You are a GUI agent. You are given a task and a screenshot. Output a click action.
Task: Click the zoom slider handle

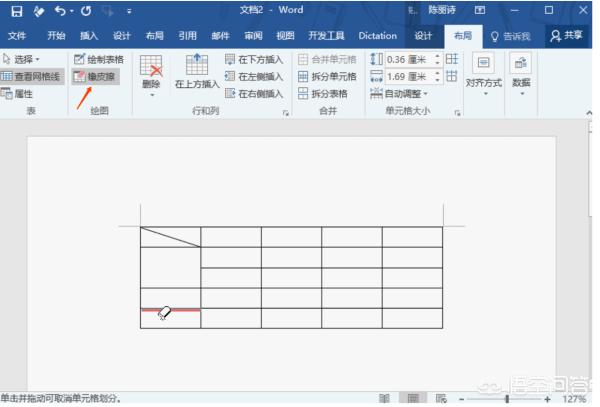pyautogui.click(x=507, y=399)
